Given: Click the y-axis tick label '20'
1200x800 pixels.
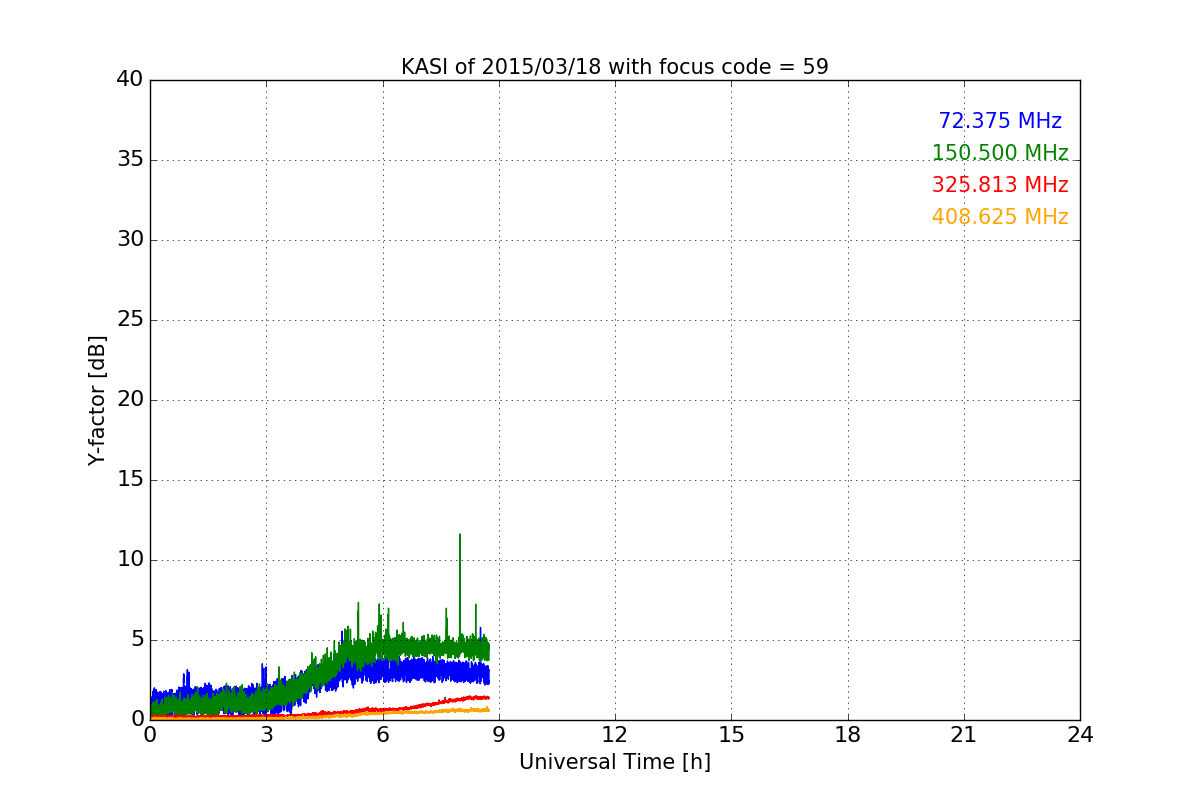Looking at the screenshot, I should pos(130,400).
